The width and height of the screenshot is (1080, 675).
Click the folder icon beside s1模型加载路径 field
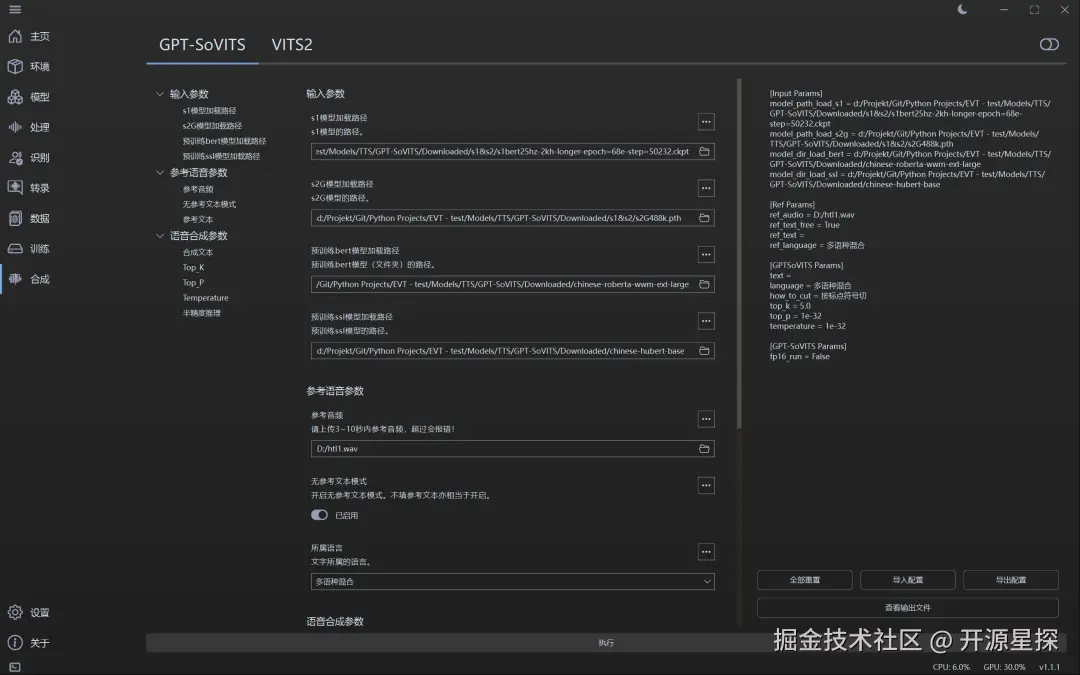pos(706,152)
